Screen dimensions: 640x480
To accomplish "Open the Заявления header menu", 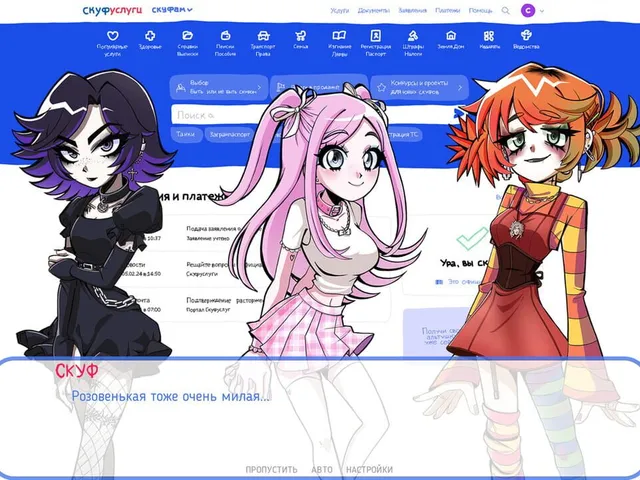I will point(412,11).
